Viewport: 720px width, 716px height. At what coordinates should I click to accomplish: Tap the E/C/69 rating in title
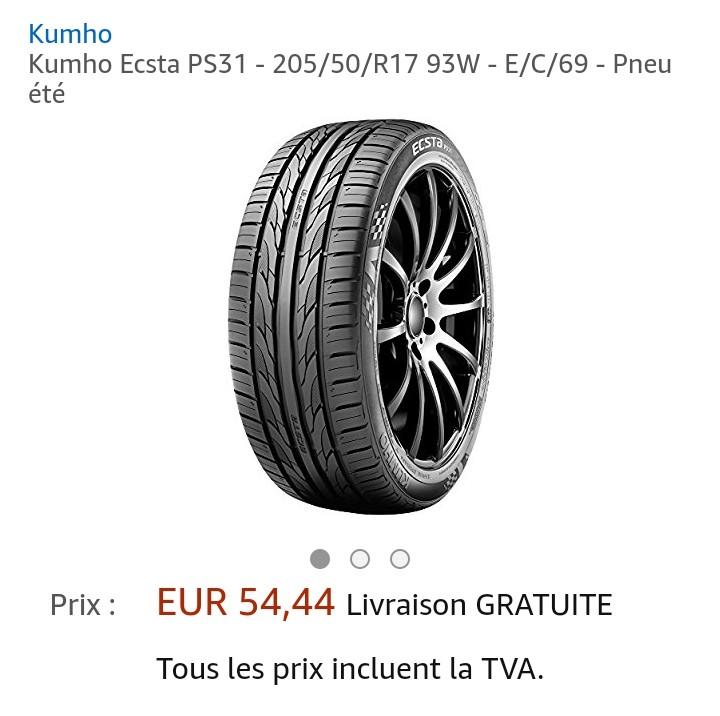point(546,64)
